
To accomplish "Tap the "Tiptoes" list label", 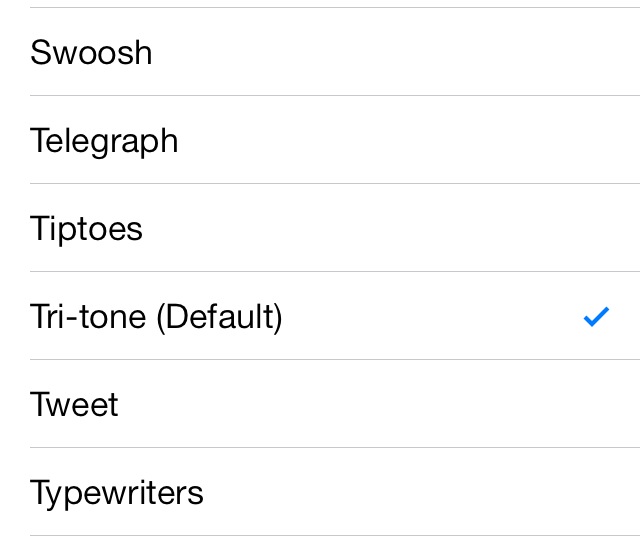I will pos(86,229).
